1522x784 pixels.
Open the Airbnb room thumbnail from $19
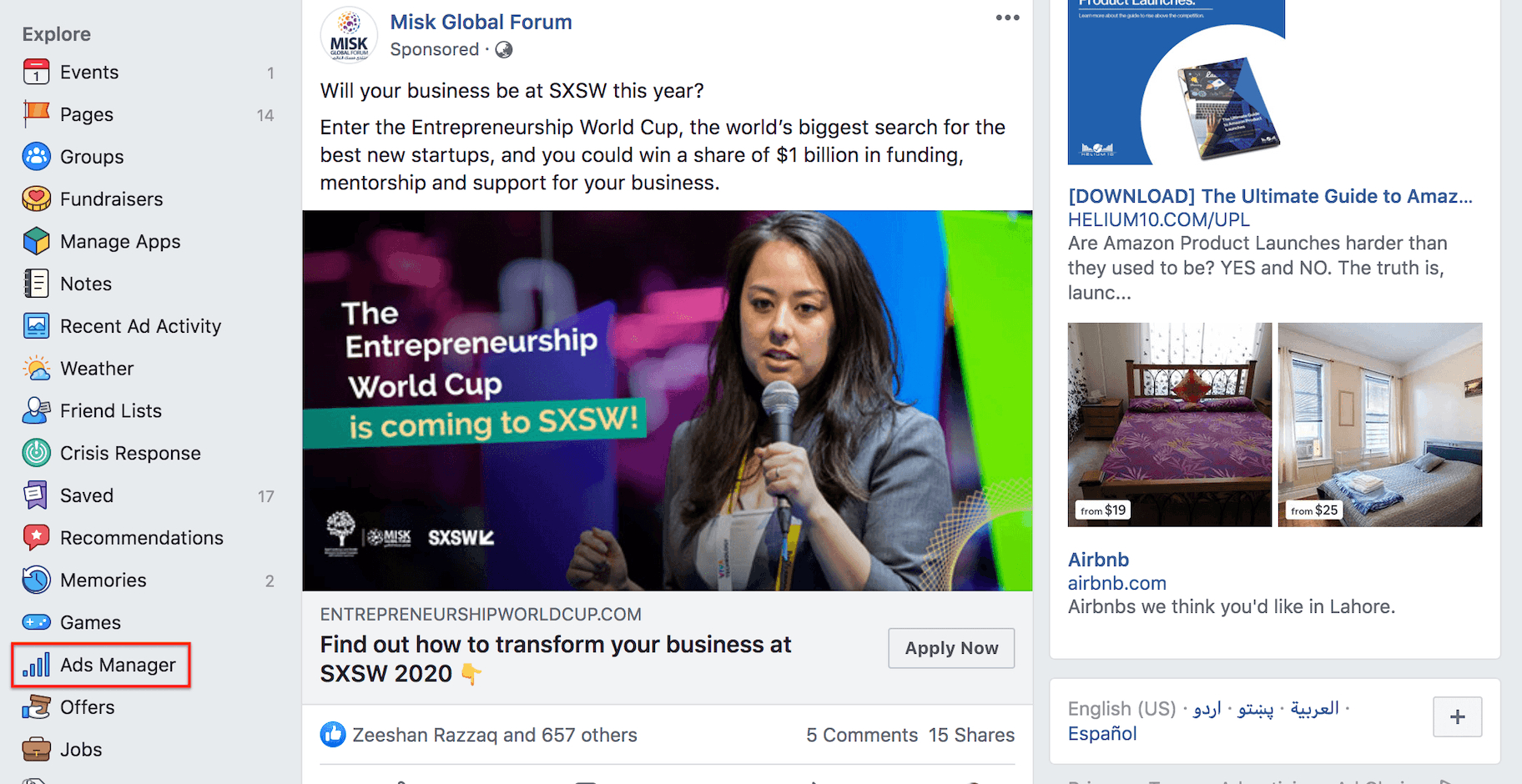coord(1169,425)
